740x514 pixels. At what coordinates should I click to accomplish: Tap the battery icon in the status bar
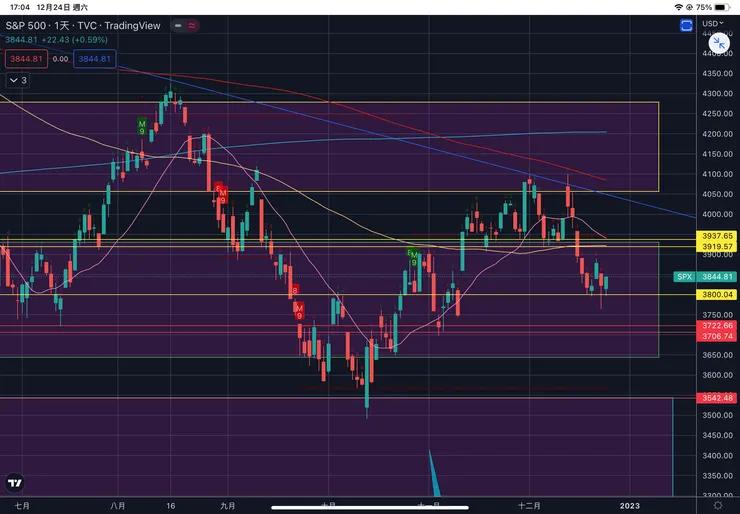point(723,7)
